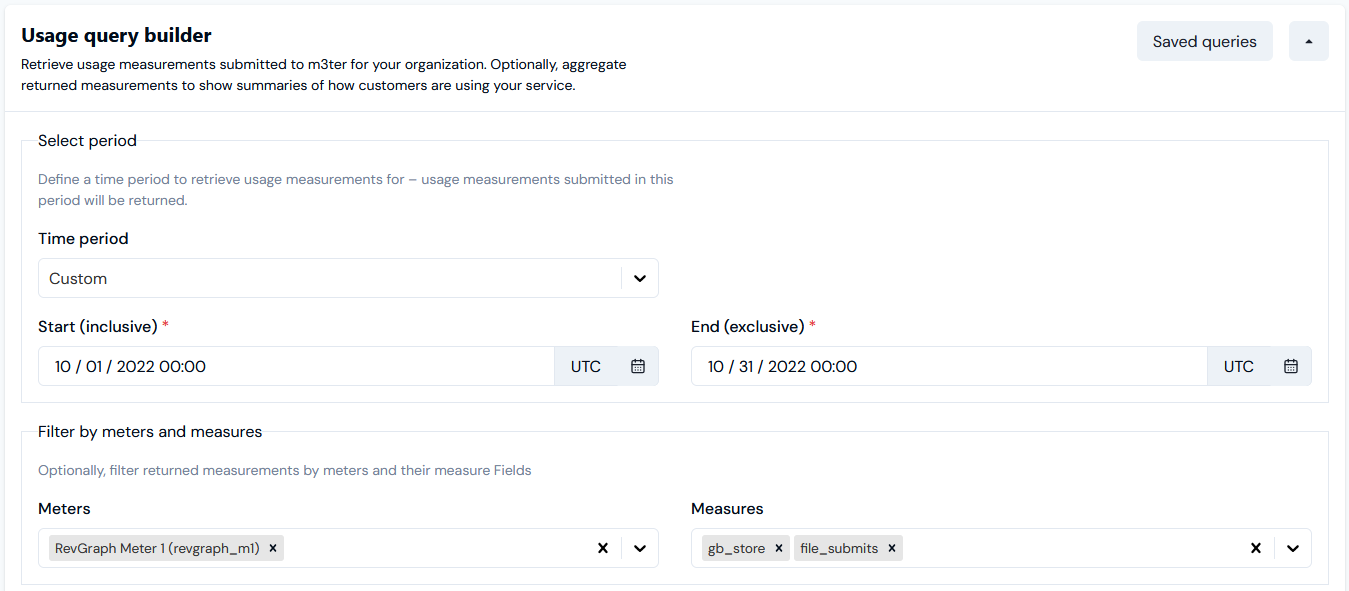Image resolution: width=1349 pixels, height=591 pixels.
Task: Clear all selected Meters
Action: [603, 548]
